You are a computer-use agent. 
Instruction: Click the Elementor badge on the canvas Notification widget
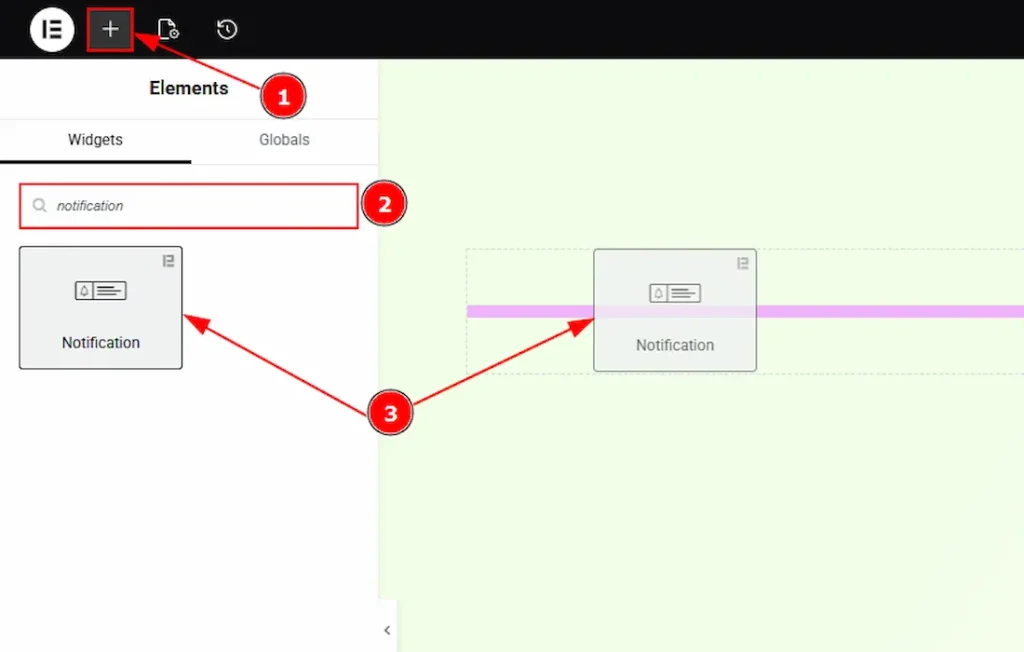coord(742,264)
